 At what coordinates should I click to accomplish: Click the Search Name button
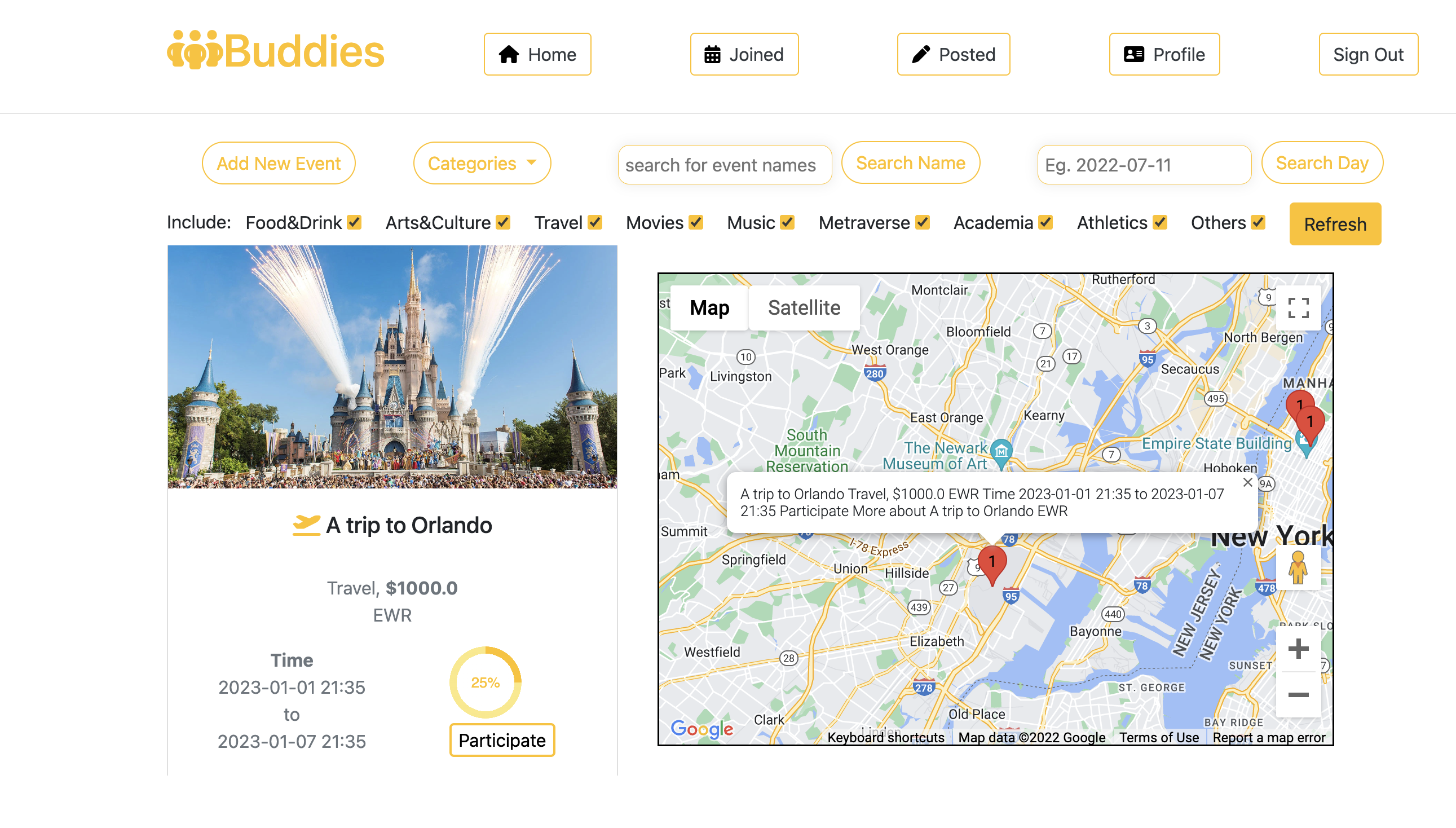point(911,163)
